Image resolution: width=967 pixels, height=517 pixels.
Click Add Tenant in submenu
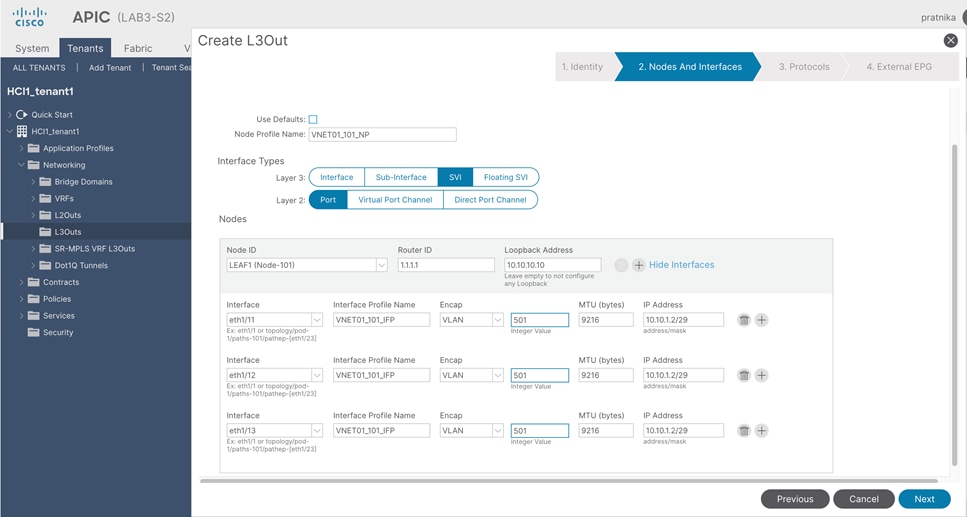(110, 68)
